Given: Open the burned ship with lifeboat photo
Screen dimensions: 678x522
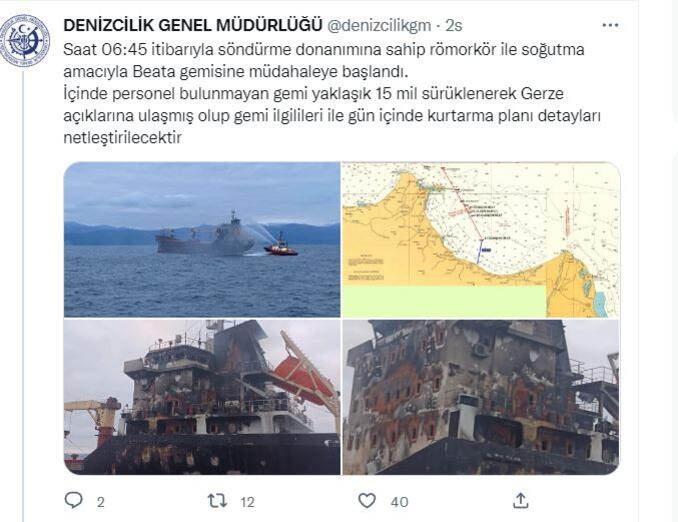Looking at the screenshot, I should point(202,397).
